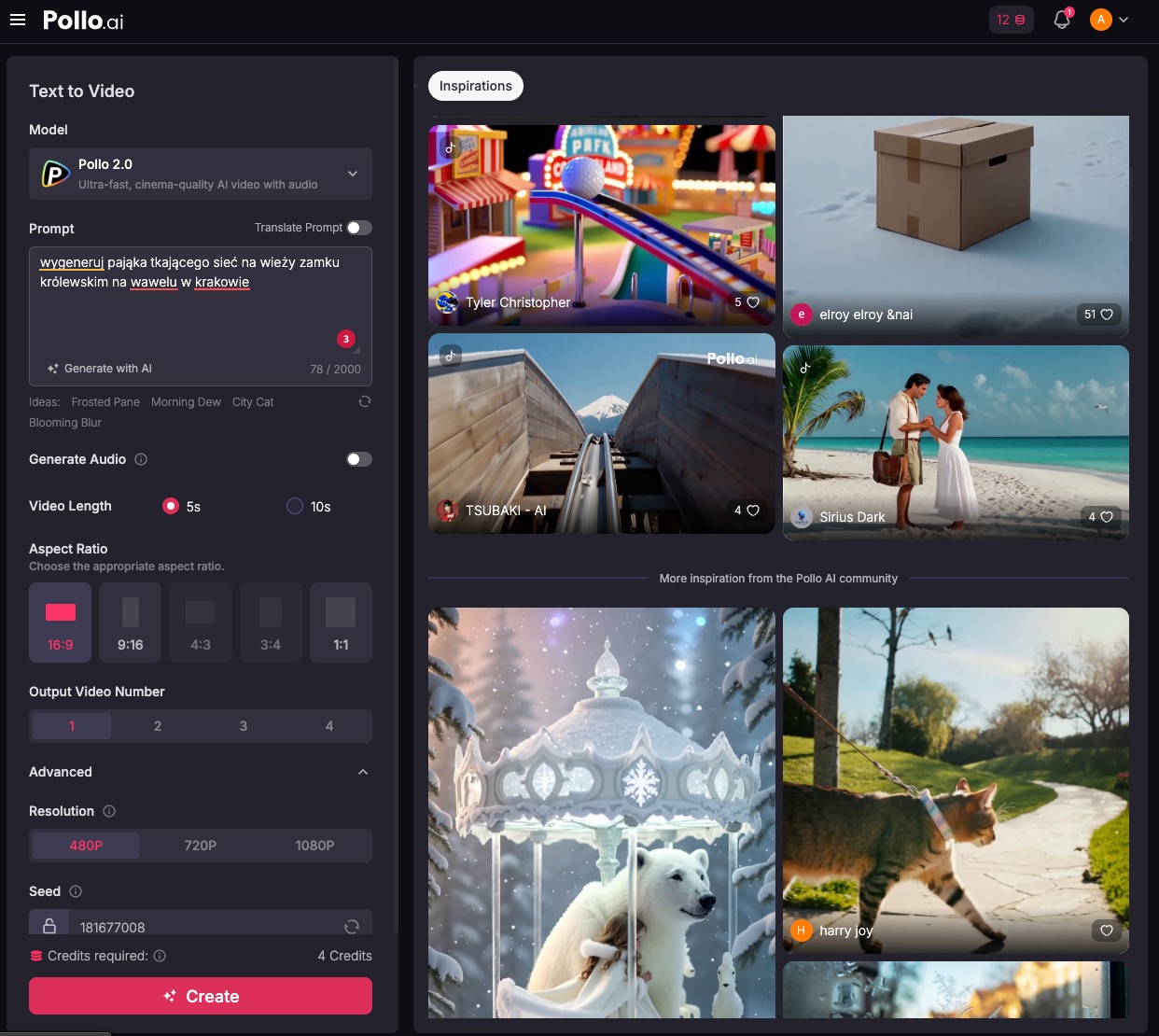The height and width of the screenshot is (1036, 1159).
Task: Select the Inspirations tab
Action: [475, 86]
